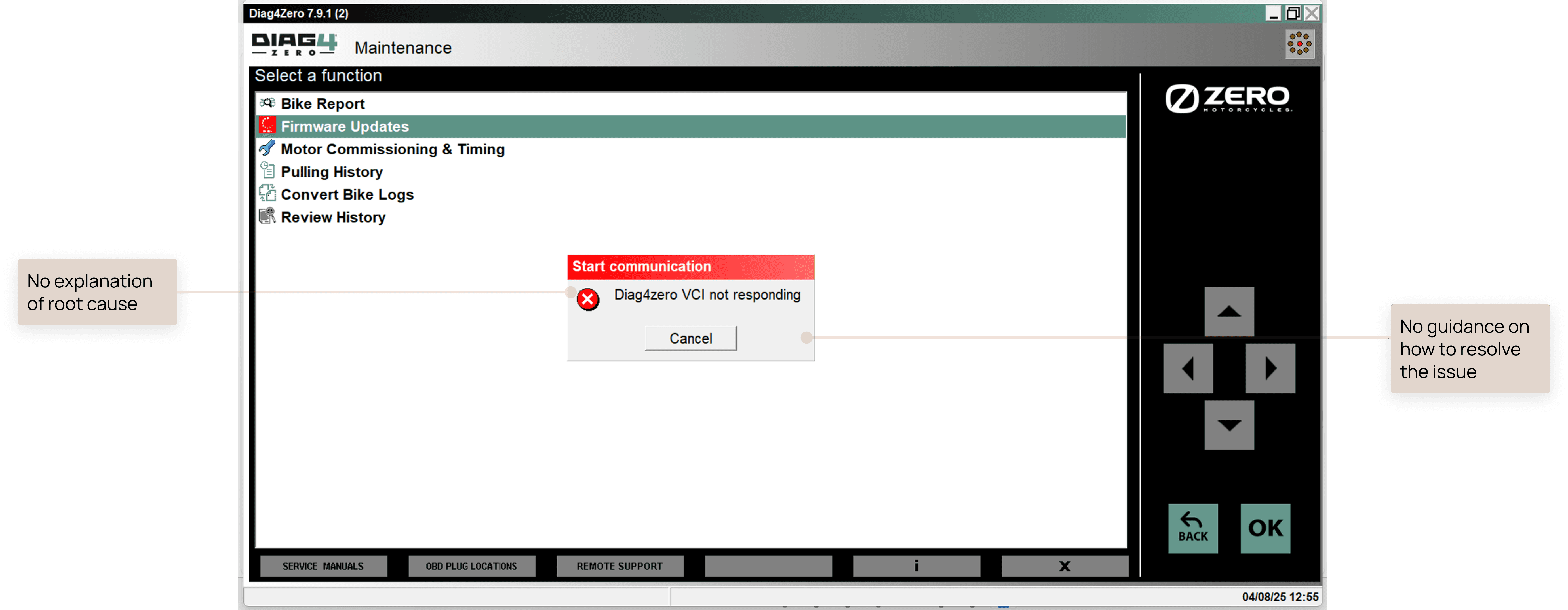Screen dimensions: 1568x610
Task: Click the Review History icon
Action: coord(267,217)
